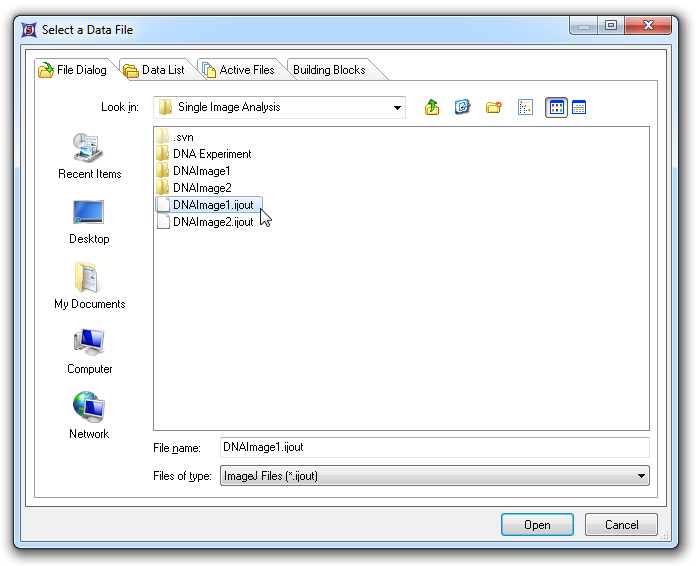Viewport: 697px width, 566px height.
Task: Expand the Look in folder dropdown
Action: tap(397, 107)
